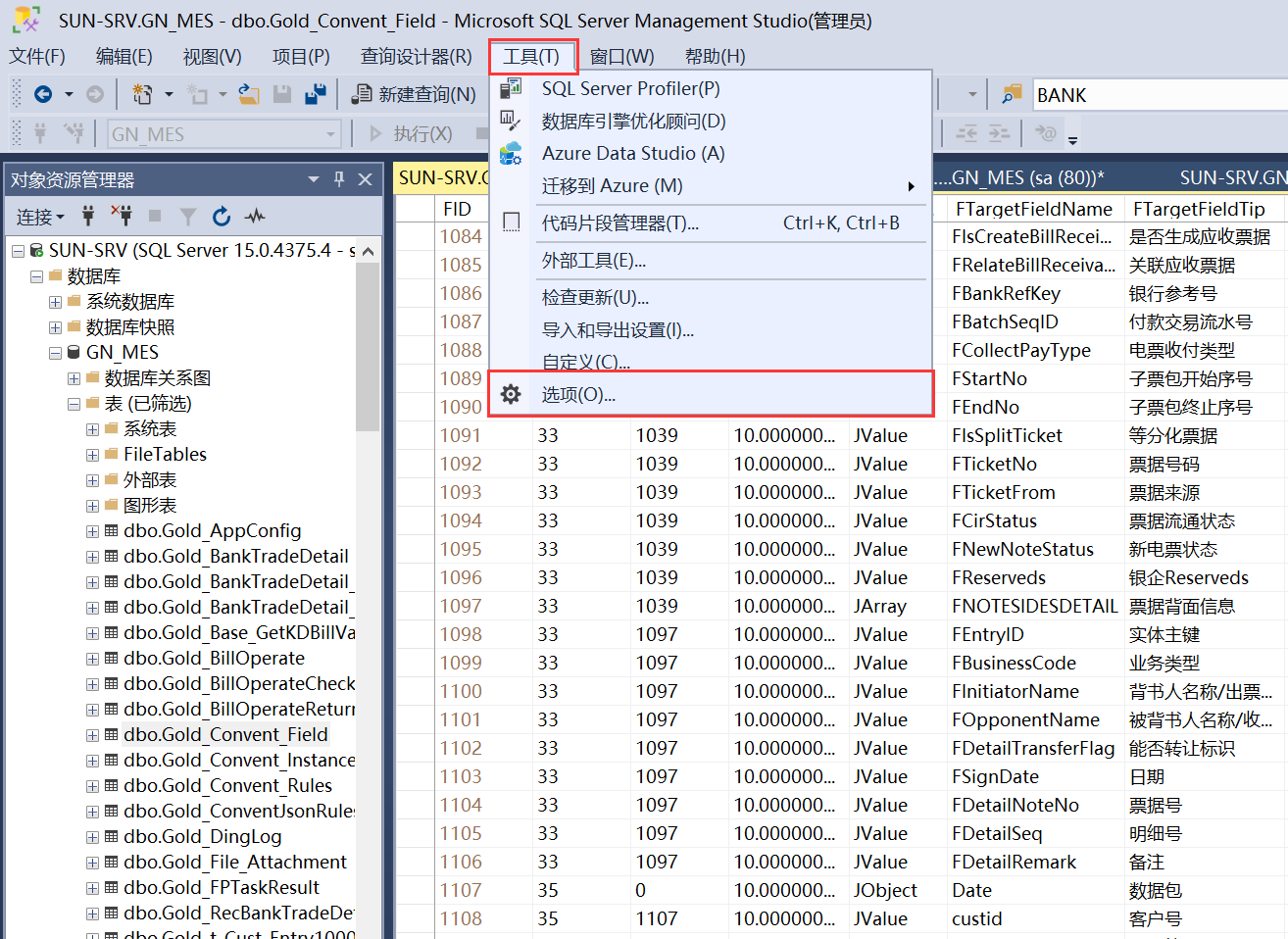This screenshot has width=1288, height=939.
Task: Click the navigate backward arrow icon
Action: click(42, 94)
